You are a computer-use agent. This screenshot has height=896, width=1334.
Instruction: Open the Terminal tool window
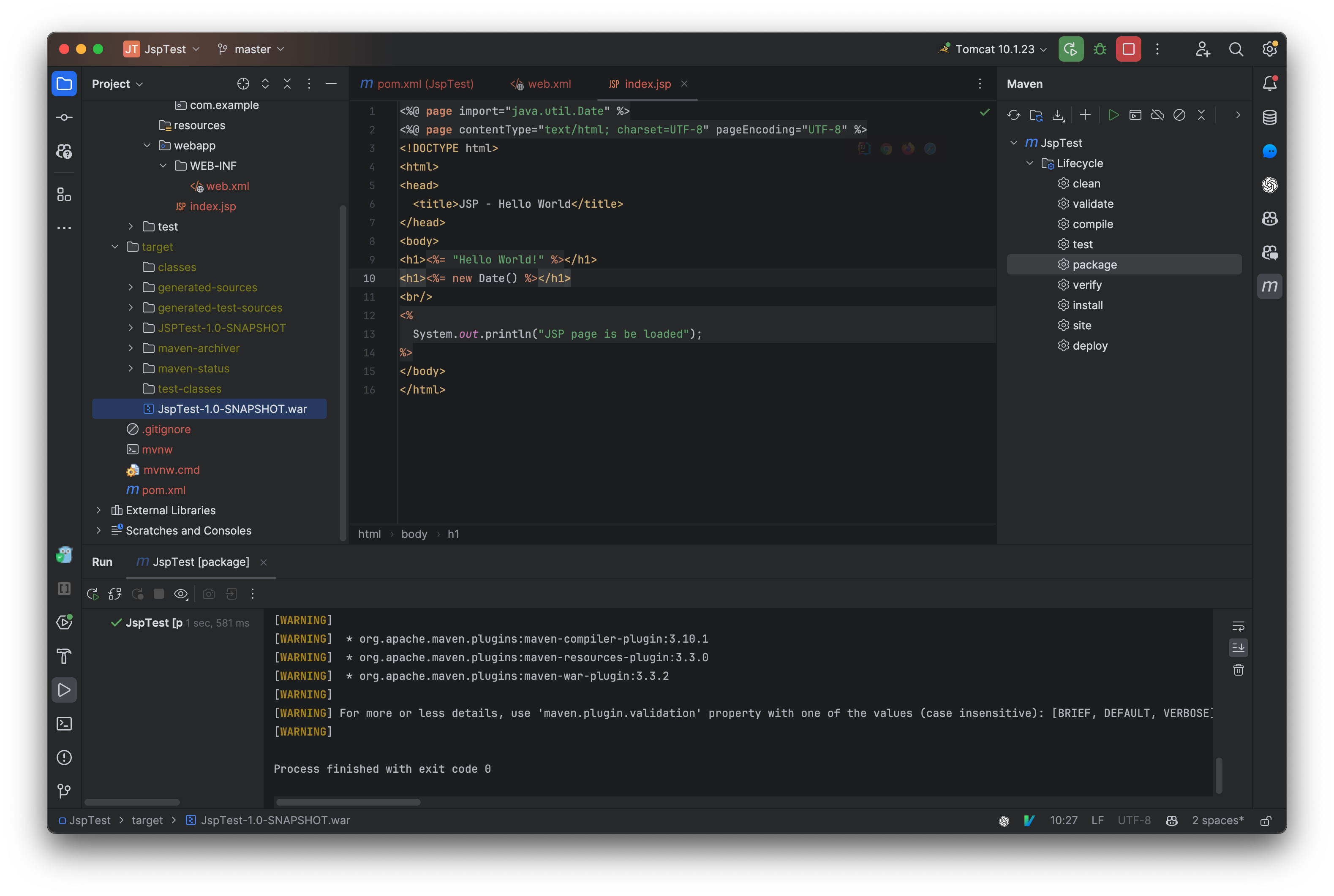(x=64, y=723)
